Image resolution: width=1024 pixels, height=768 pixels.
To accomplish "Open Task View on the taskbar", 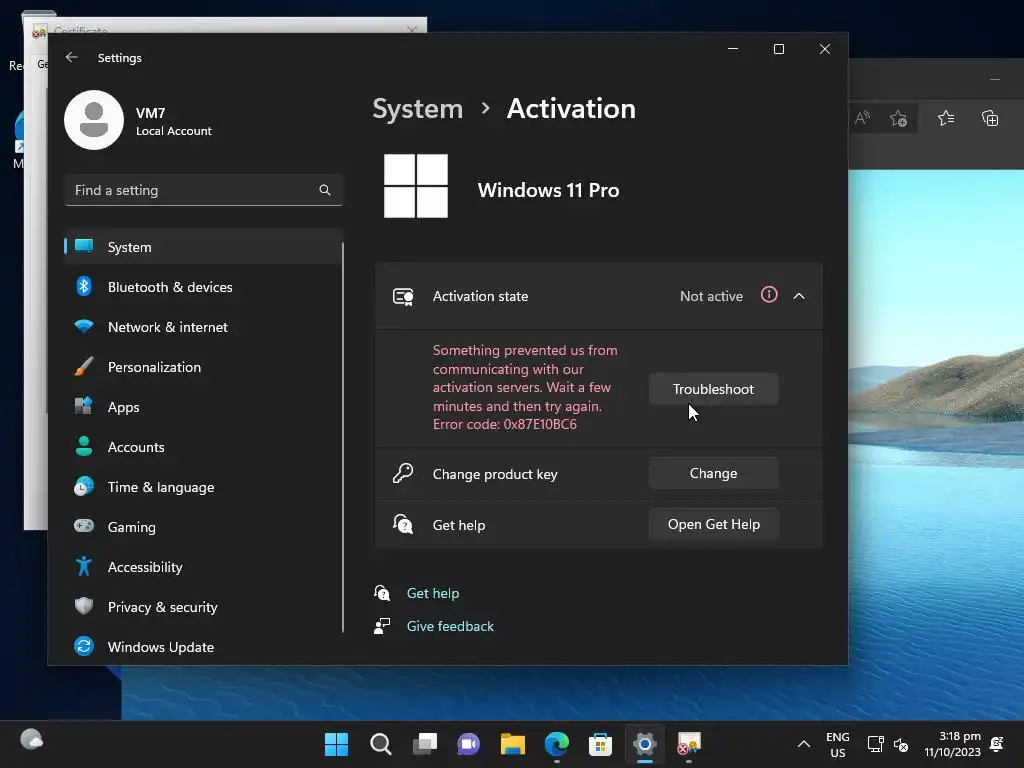I will click(x=424, y=744).
